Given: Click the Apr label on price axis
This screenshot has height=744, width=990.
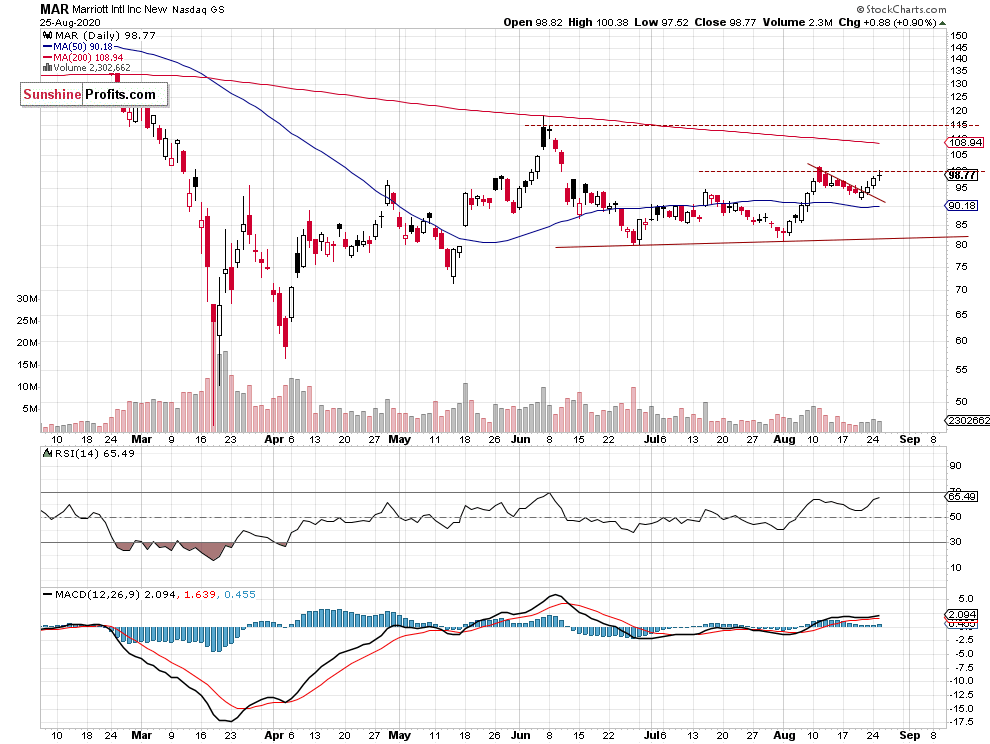Looking at the screenshot, I should [274, 440].
